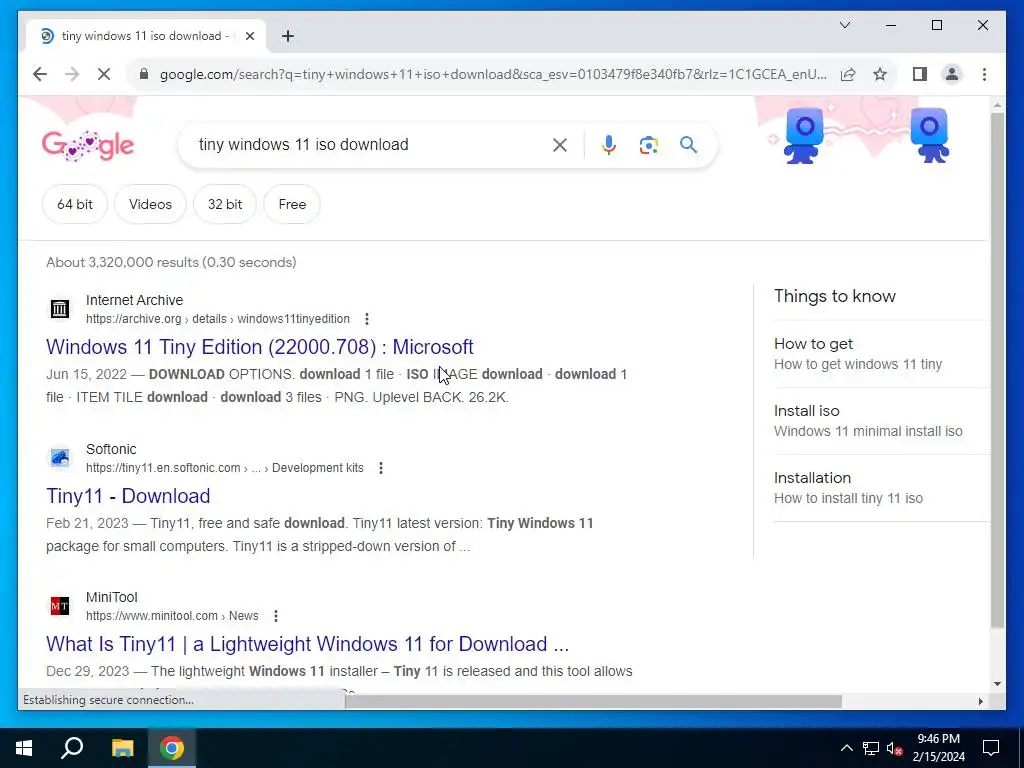
Task: Open the clock showing 9:46 PM
Action: [x=938, y=748]
